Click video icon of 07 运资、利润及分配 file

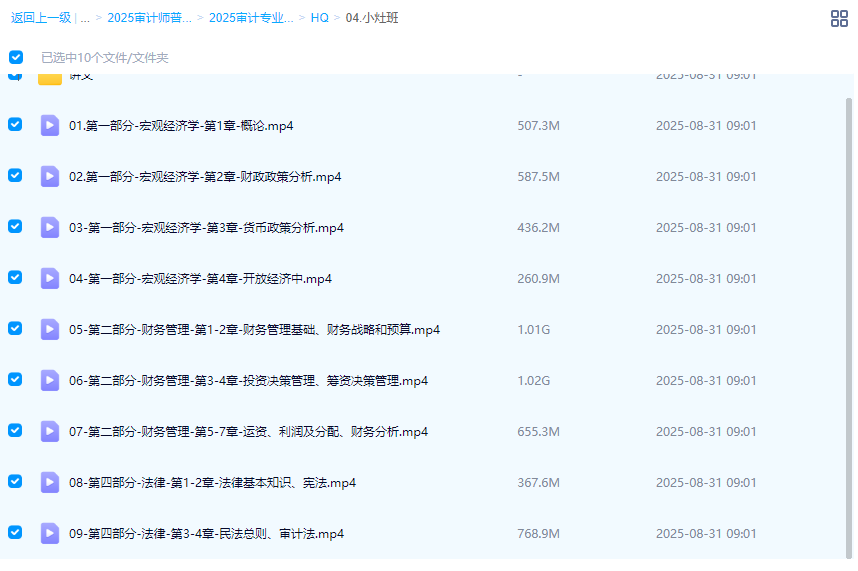(50, 431)
